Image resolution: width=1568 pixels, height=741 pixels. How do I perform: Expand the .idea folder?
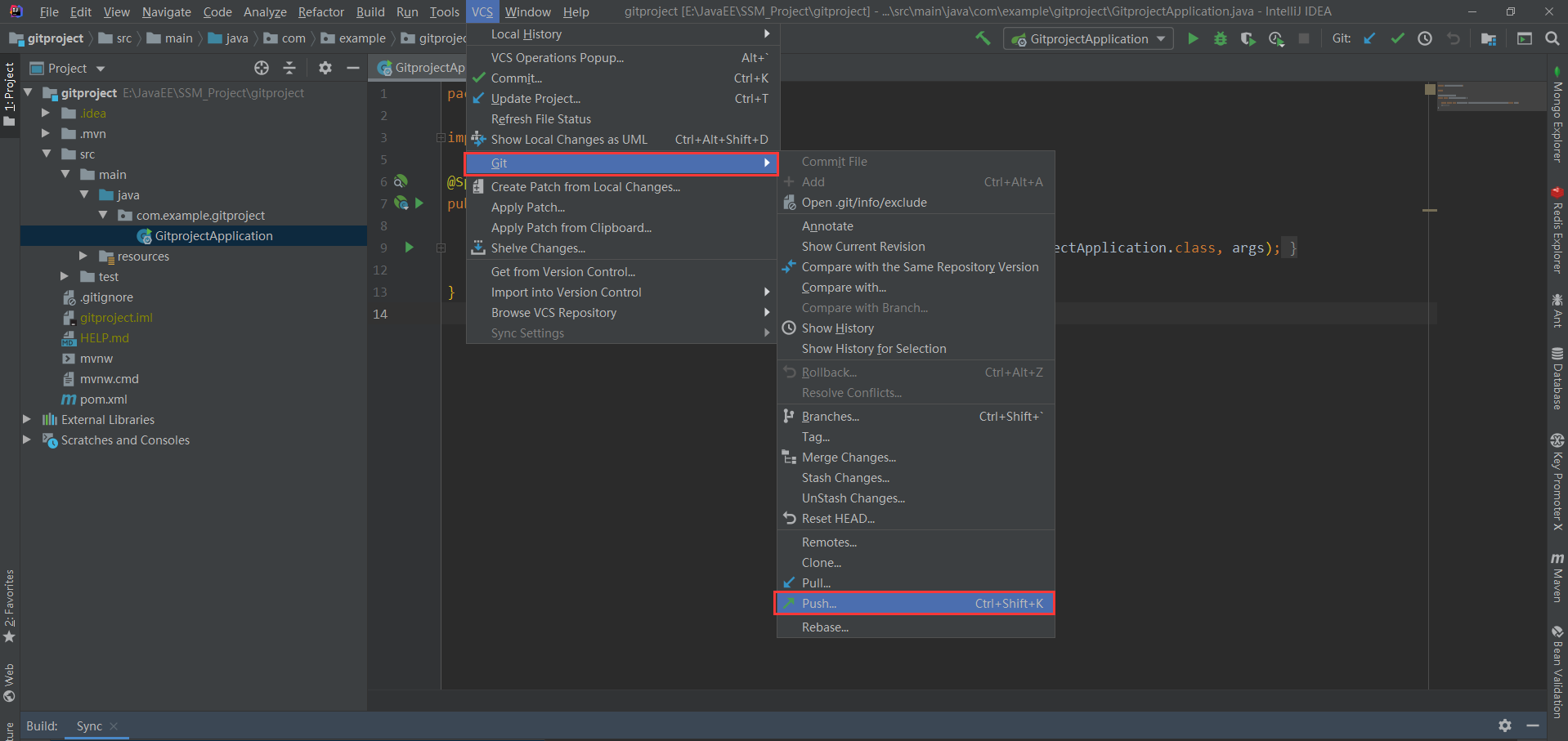(x=46, y=113)
